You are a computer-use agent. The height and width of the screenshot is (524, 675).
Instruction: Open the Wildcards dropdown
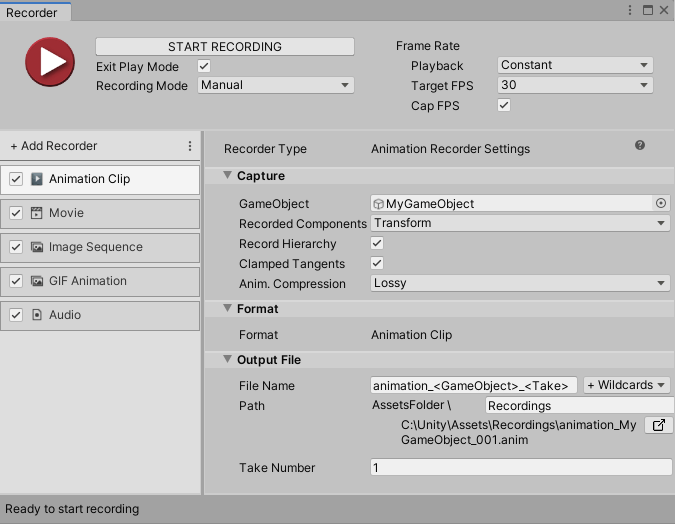[x=627, y=385]
